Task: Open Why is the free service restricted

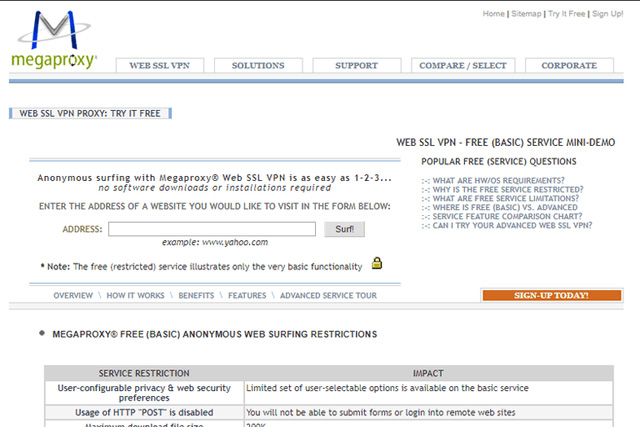Action: click(508, 189)
